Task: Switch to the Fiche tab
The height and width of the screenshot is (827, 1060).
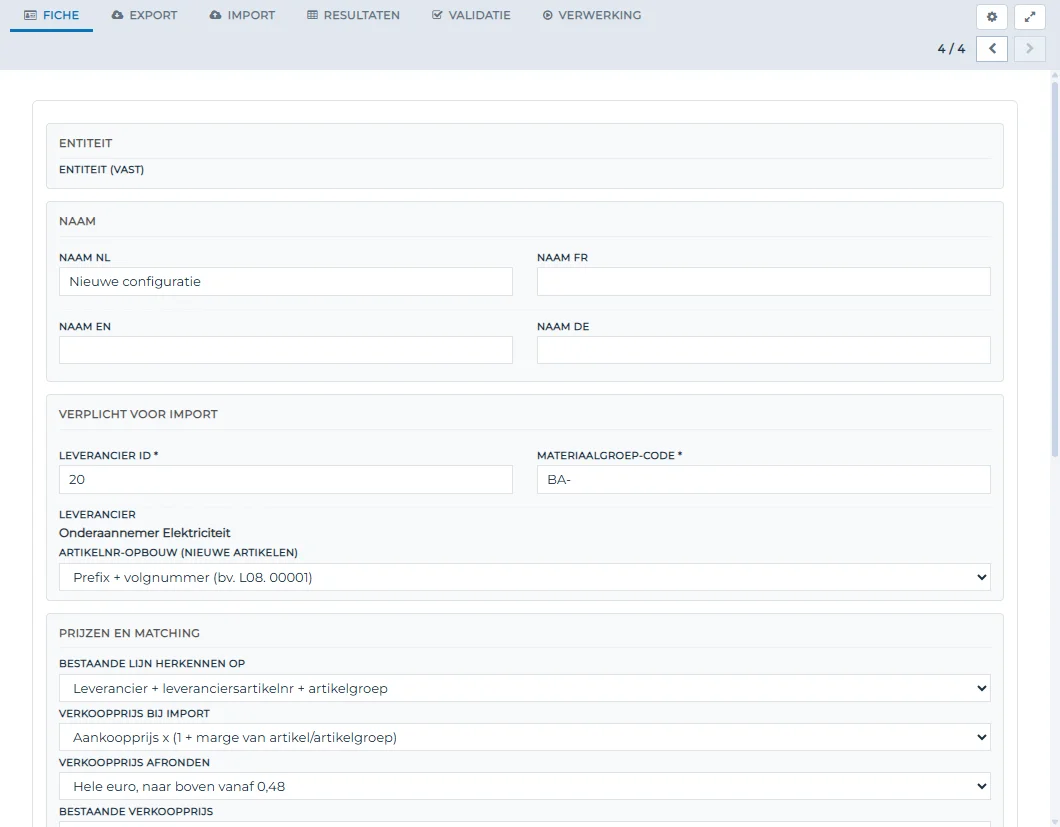Action: [x=51, y=16]
